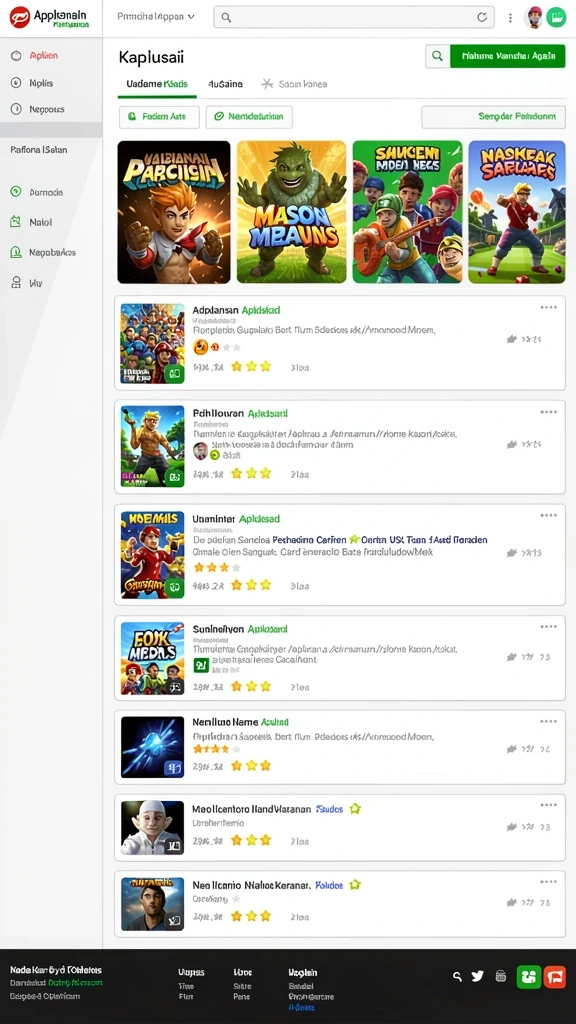The width and height of the screenshot is (576, 1024).
Task: Open three-dot options for Uraminter item
Action: 549,515
